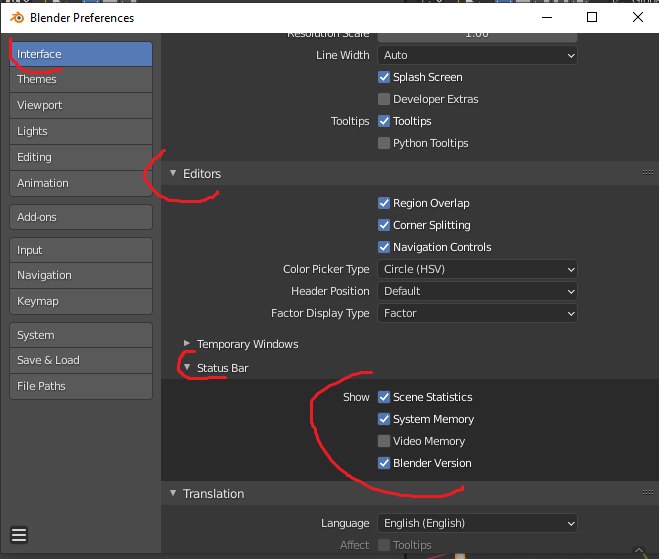The height and width of the screenshot is (559, 659).
Task: Disable the Tooltips checkbox
Action: [x=384, y=121]
